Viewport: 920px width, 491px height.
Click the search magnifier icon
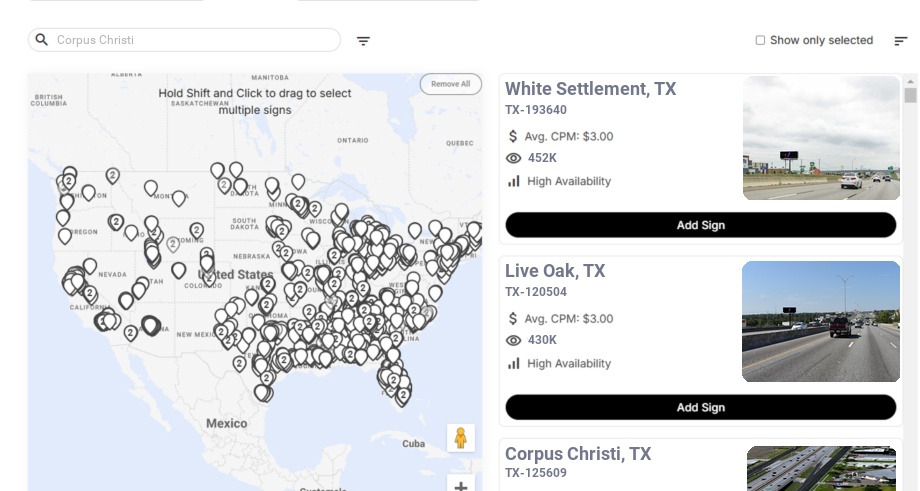[x=42, y=40]
